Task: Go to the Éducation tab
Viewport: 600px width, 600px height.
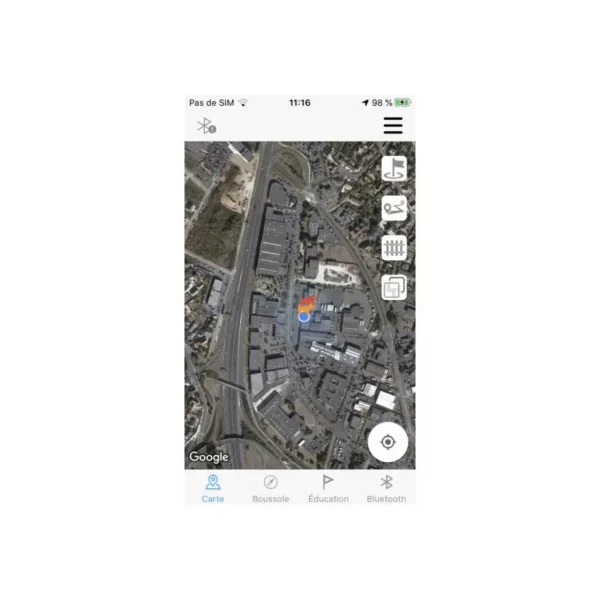Action: tap(328, 489)
